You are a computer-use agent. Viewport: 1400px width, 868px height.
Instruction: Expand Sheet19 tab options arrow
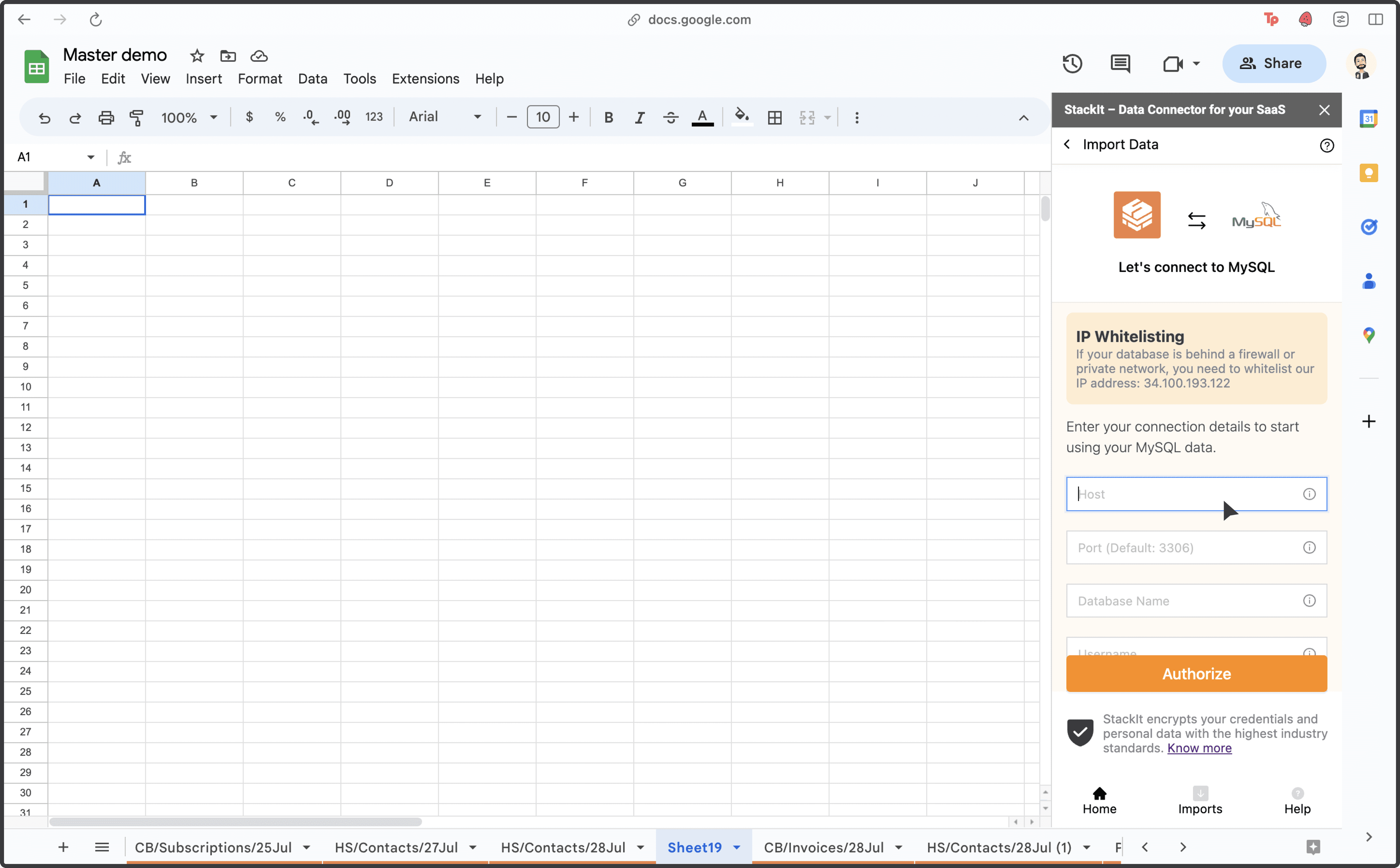tap(737, 847)
